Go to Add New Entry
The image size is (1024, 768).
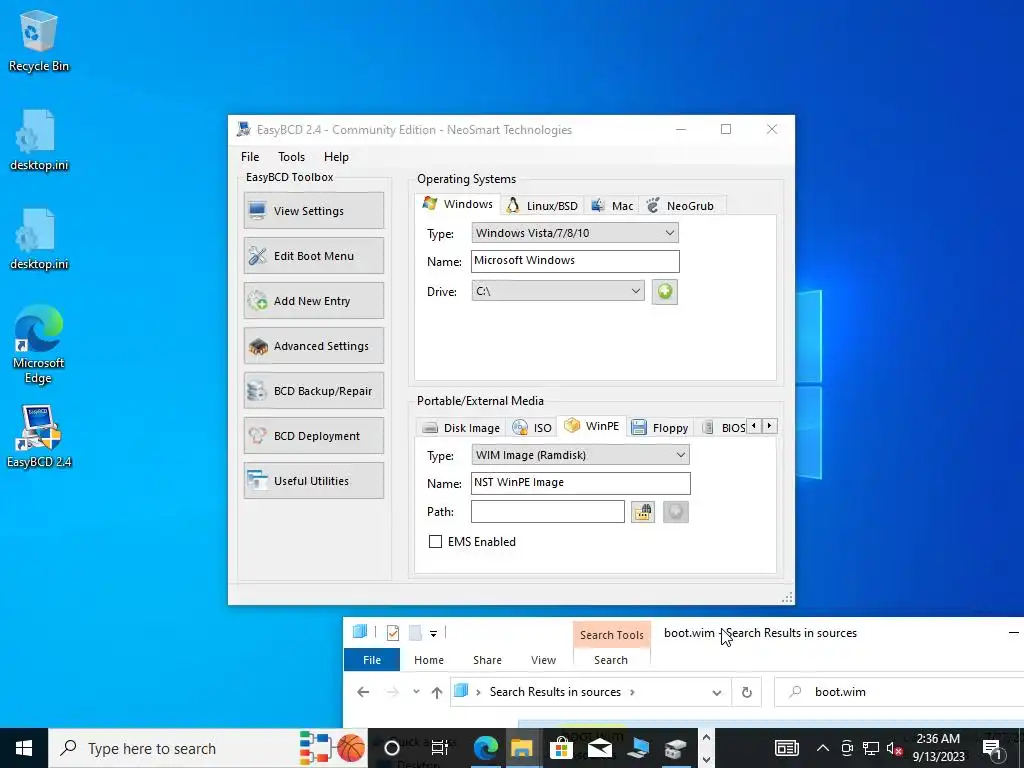313,300
